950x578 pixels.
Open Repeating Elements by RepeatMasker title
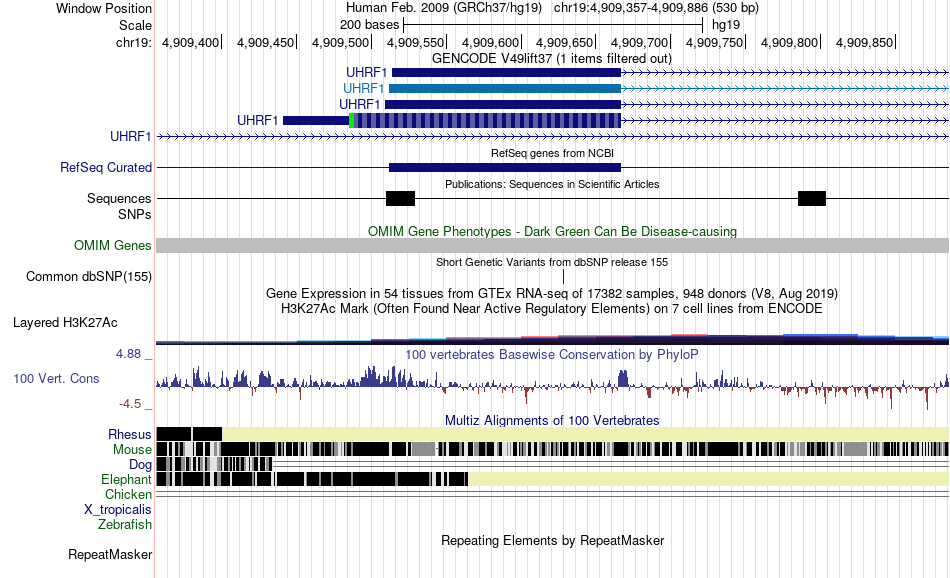pos(553,540)
